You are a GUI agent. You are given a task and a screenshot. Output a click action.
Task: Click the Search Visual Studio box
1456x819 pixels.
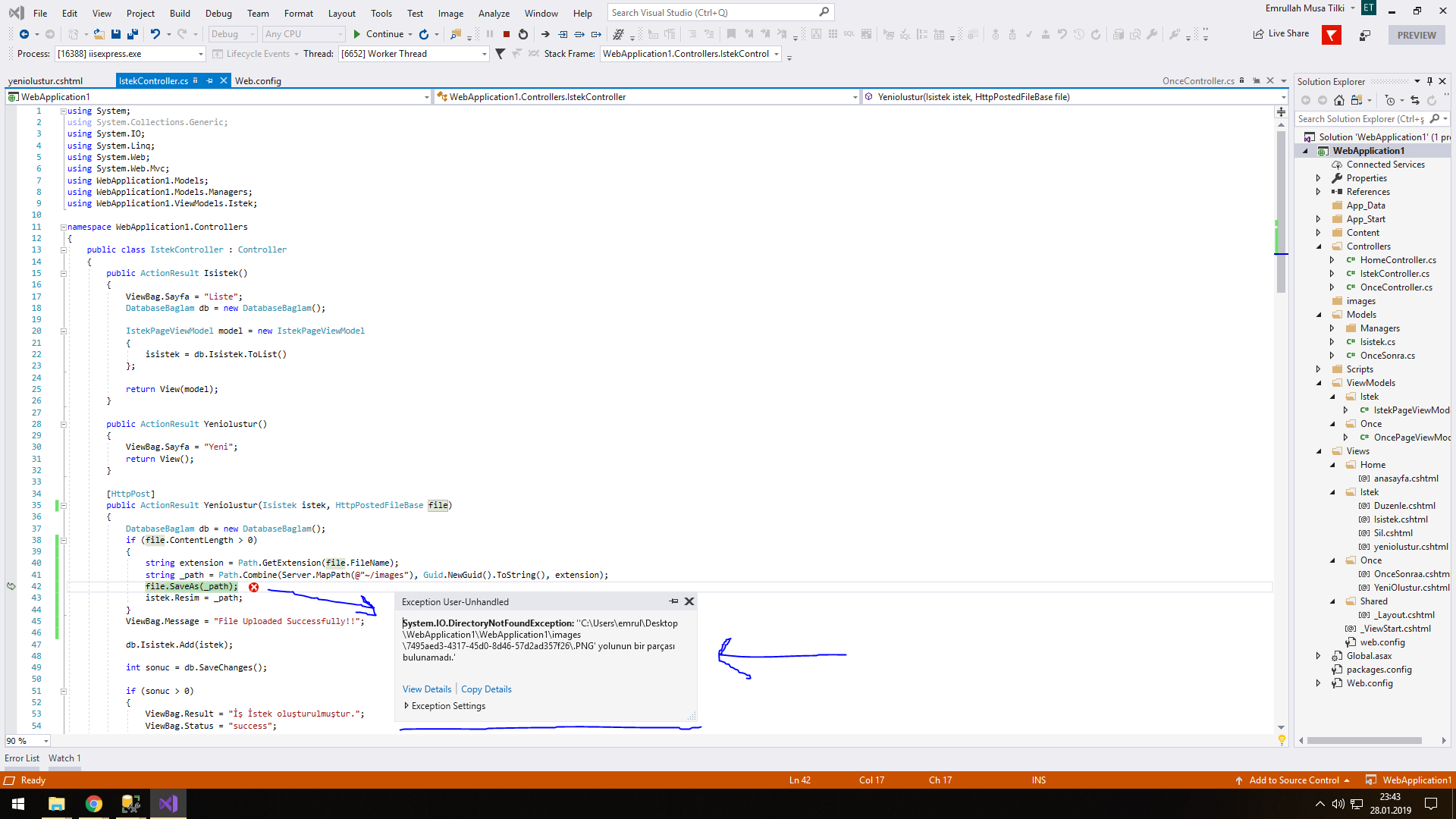(720, 13)
